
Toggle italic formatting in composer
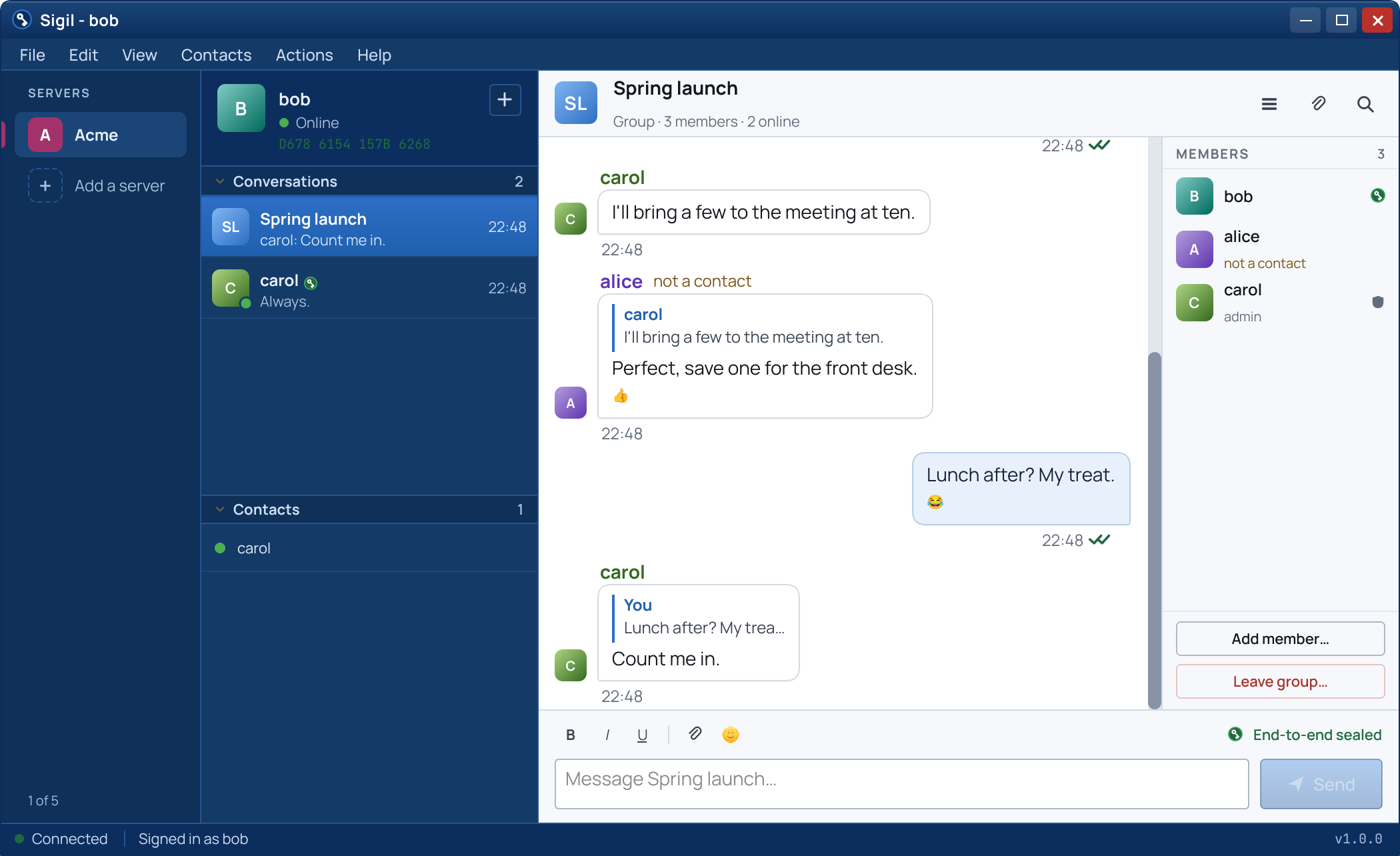[607, 735]
